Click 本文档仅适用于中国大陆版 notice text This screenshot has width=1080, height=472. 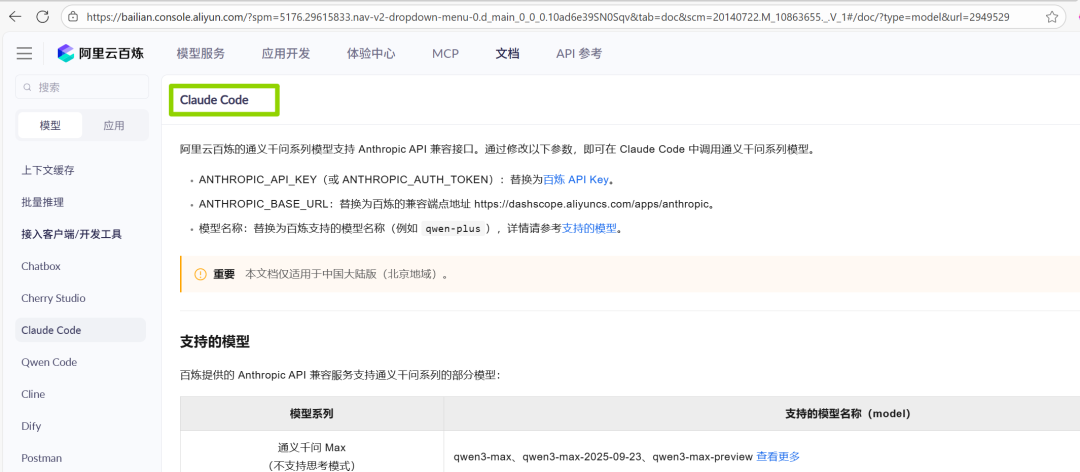coord(348,274)
